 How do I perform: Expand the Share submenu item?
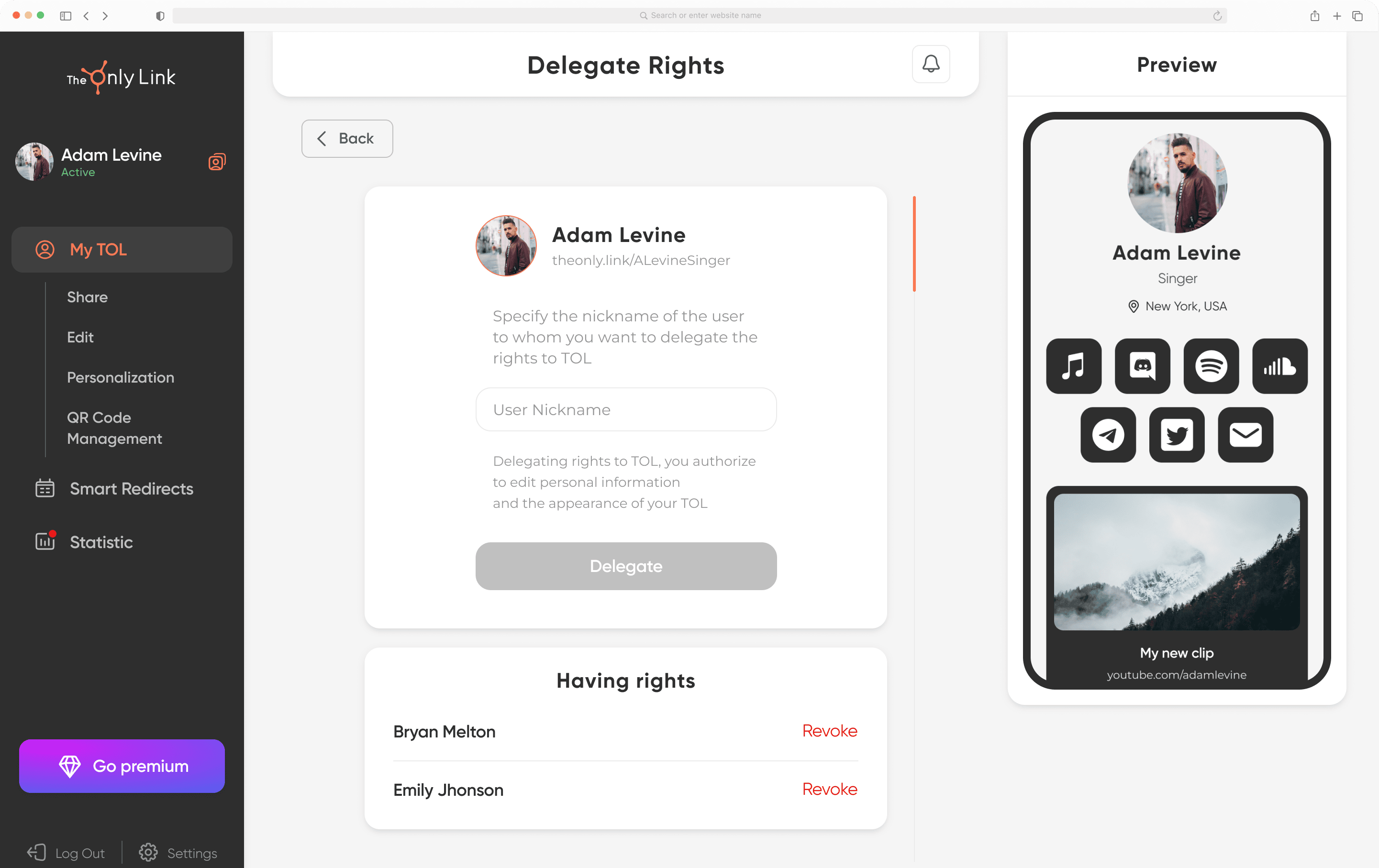[86, 297]
